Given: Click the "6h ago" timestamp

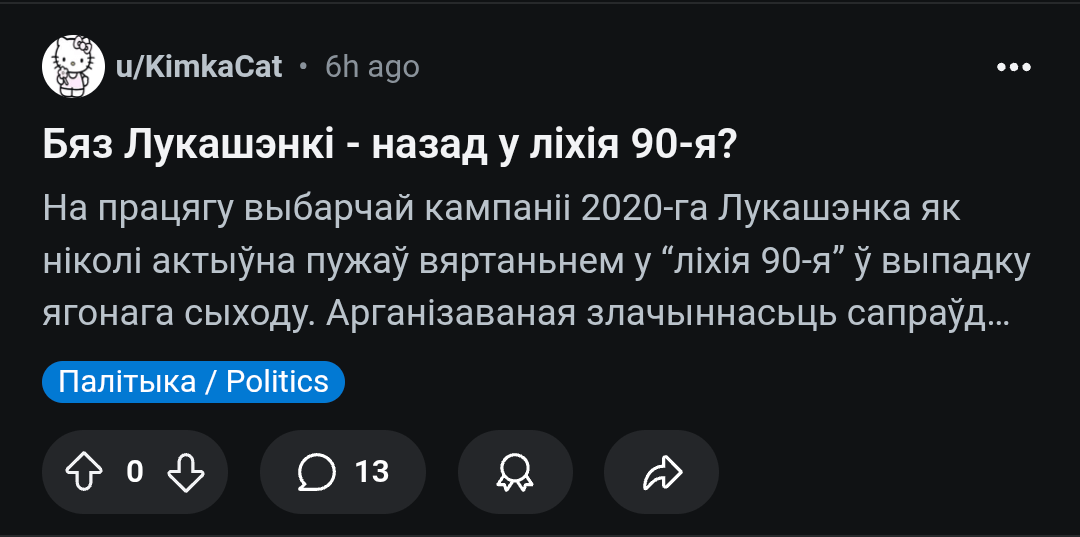Looking at the screenshot, I should click(x=372, y=67).
